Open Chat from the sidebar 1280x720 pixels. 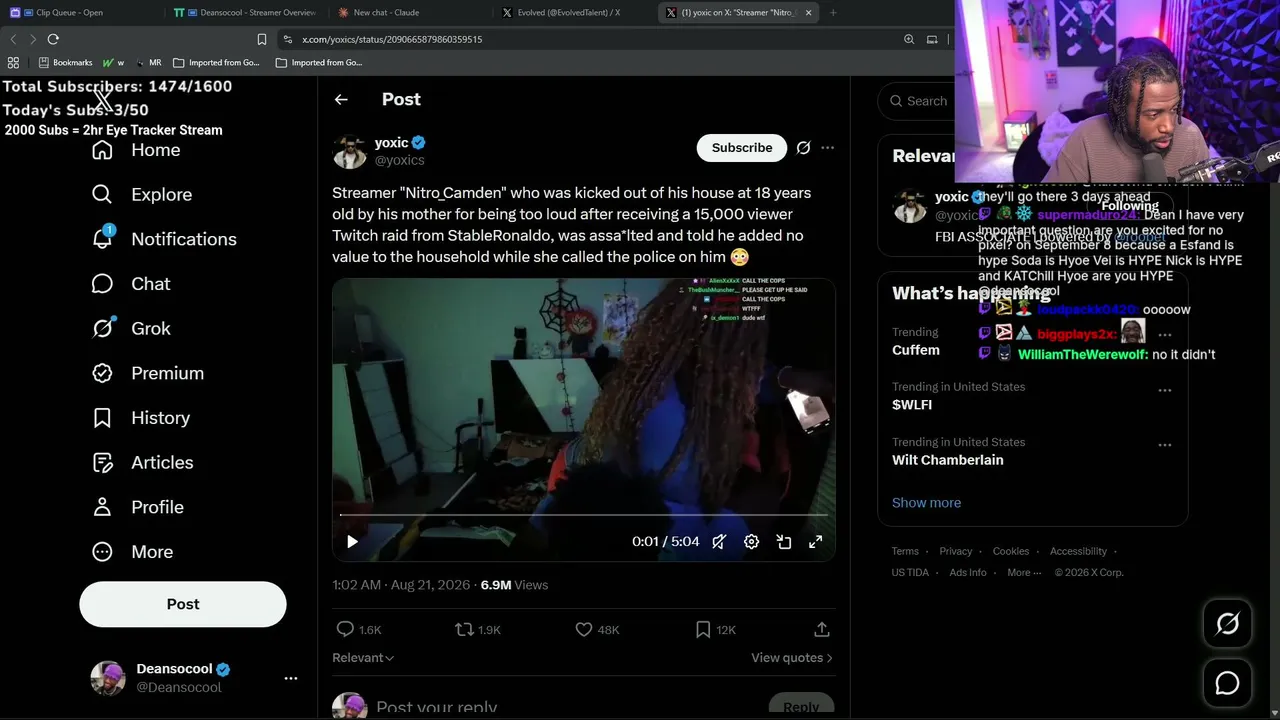point(131,284)
